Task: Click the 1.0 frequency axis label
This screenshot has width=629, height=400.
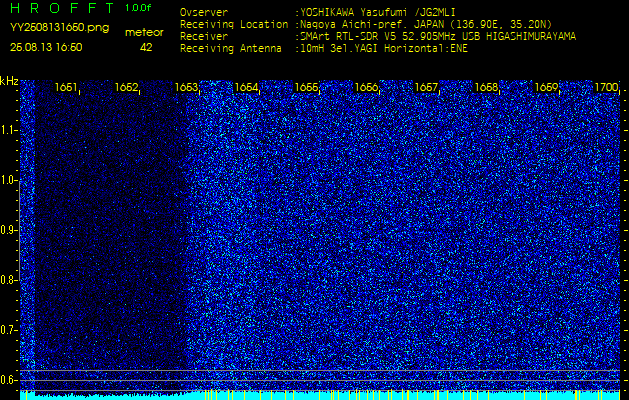Action: pyautogui.click(x=8, y=180)
